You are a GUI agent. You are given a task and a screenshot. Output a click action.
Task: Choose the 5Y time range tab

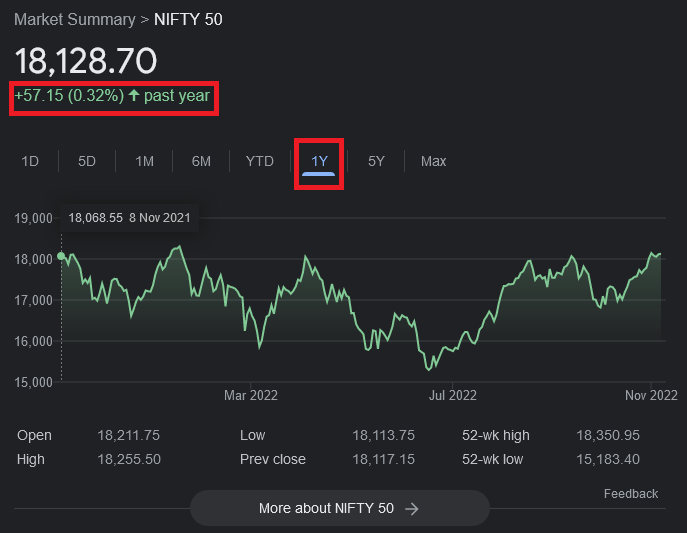376,161
